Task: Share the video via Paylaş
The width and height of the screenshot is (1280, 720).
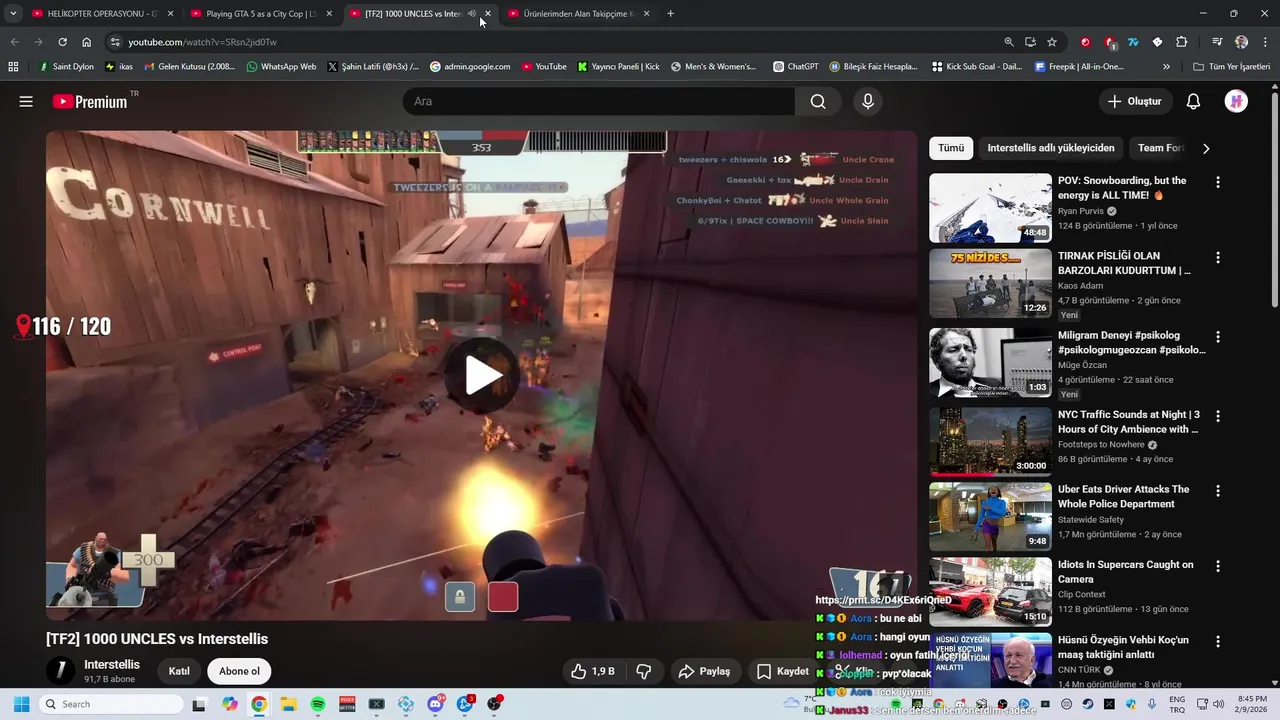Action: 704,671
